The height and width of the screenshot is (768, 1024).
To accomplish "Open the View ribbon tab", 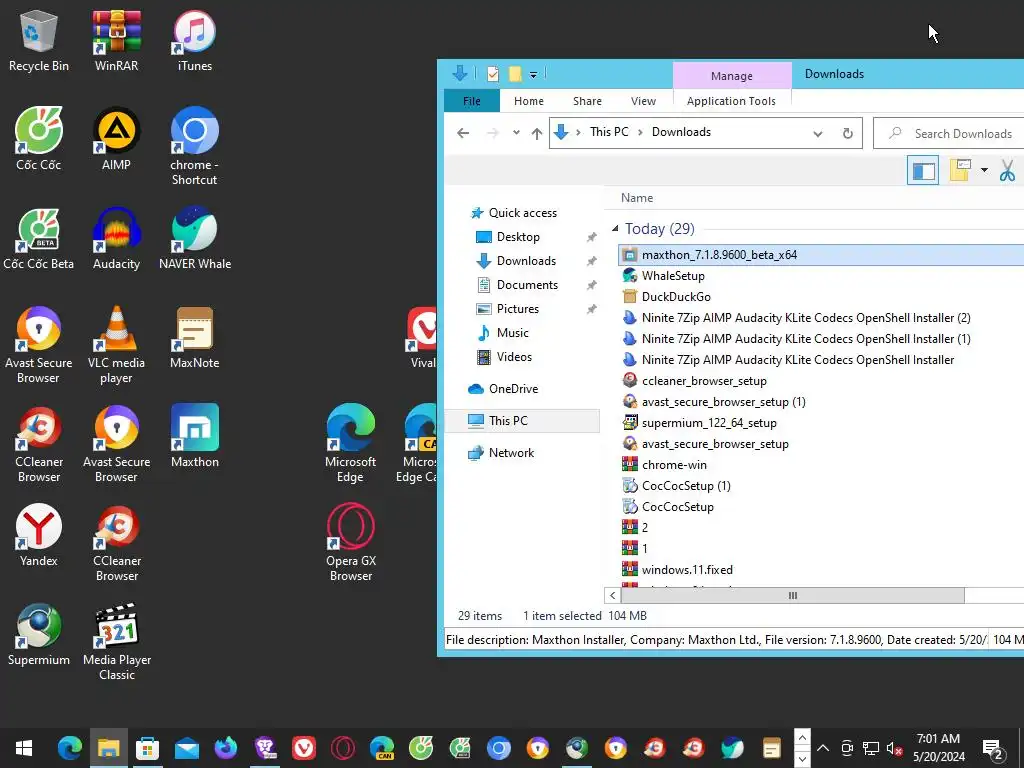I will point(643,101).
